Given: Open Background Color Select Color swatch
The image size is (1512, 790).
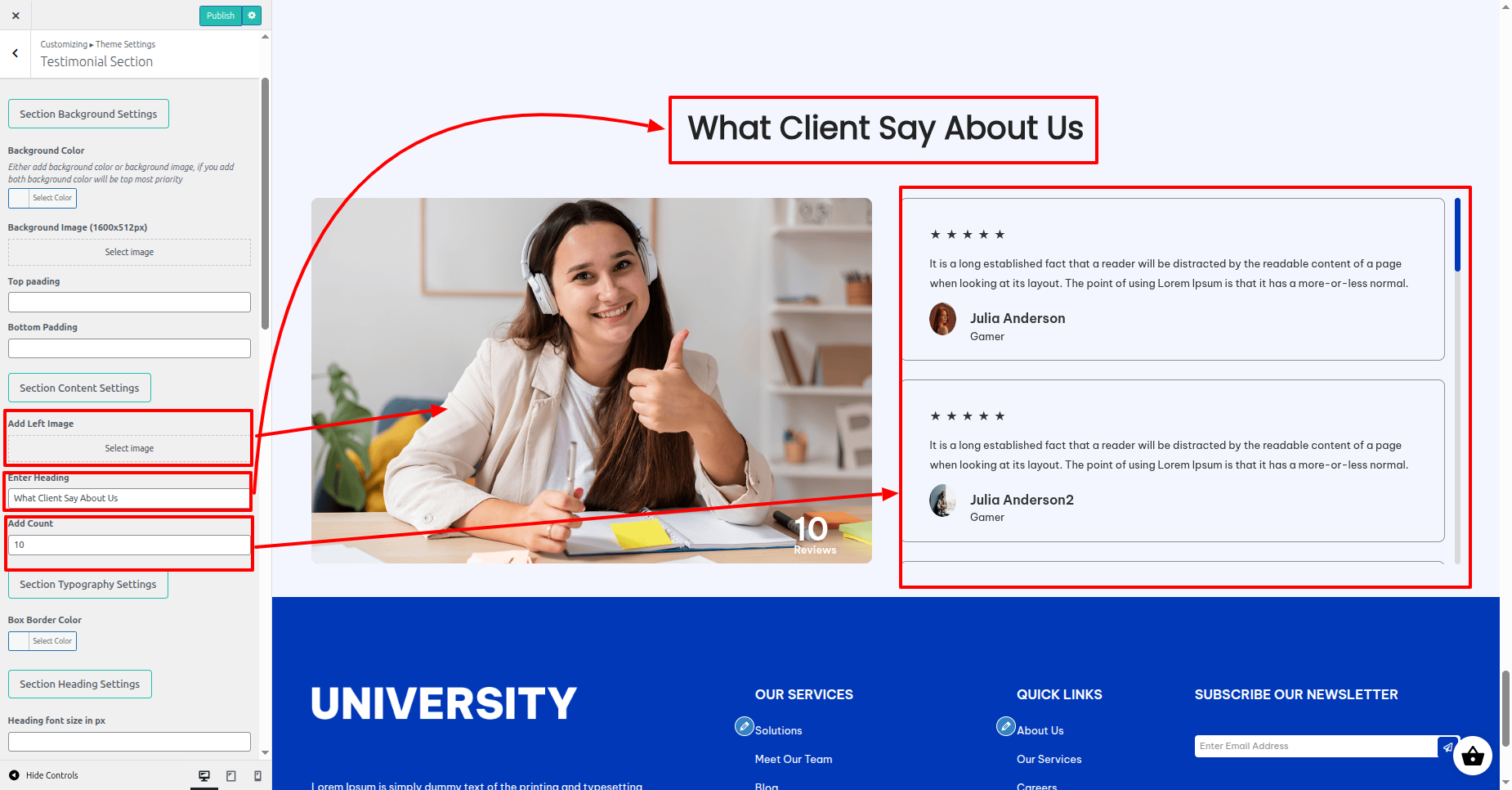Looking at the screenshot, I should [42, 198].
